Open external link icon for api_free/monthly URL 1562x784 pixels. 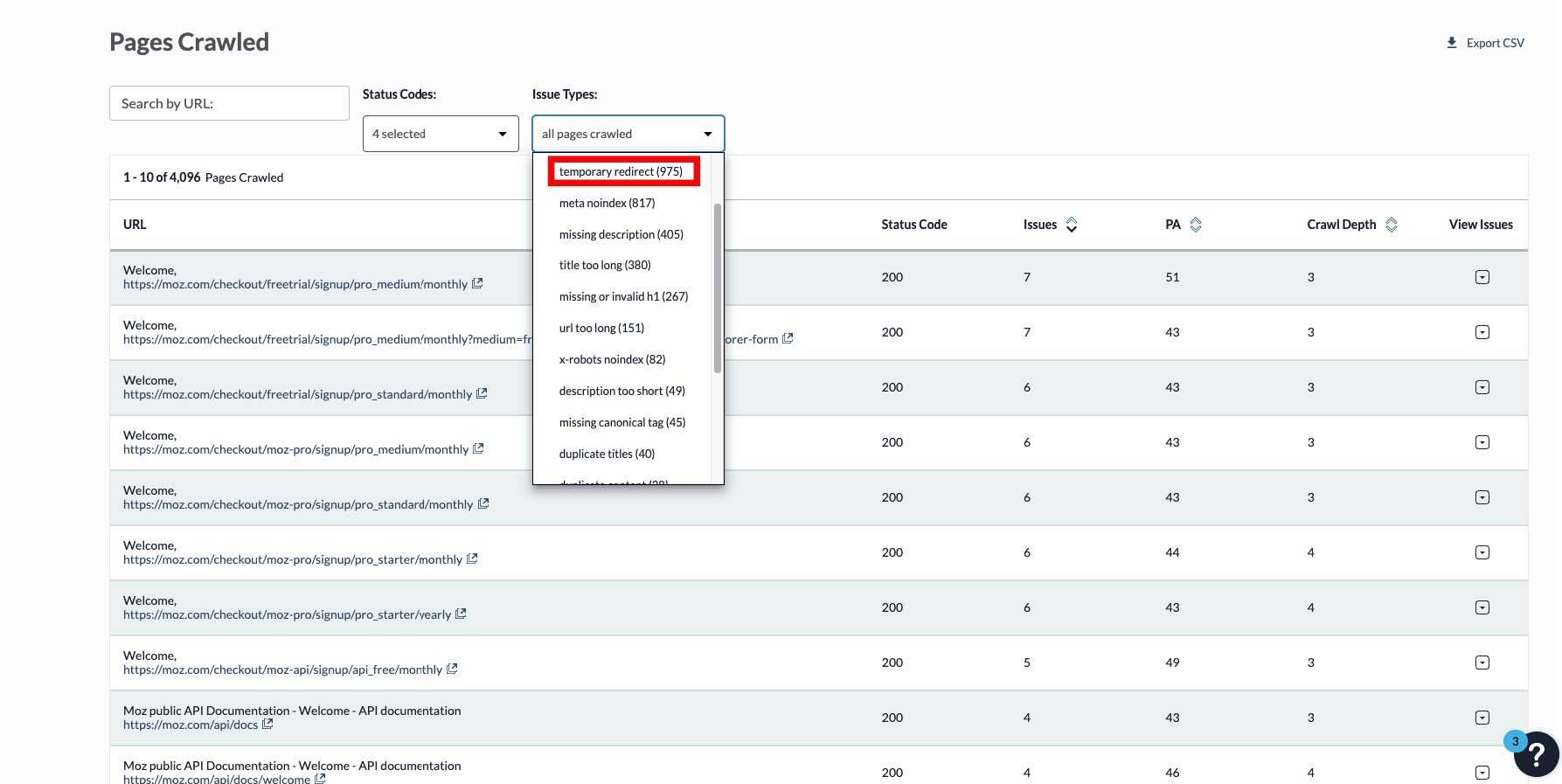[452, 670]
